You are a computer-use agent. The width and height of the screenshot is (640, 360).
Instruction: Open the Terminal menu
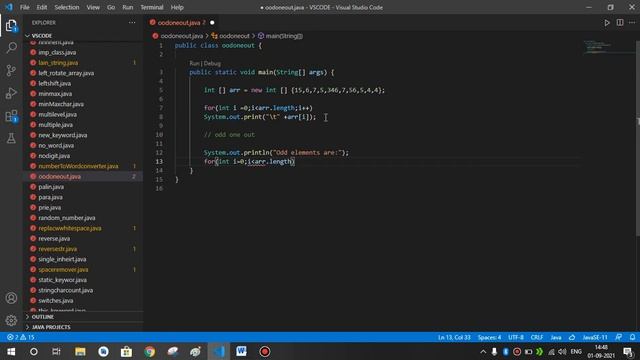(x=152, y=7)
